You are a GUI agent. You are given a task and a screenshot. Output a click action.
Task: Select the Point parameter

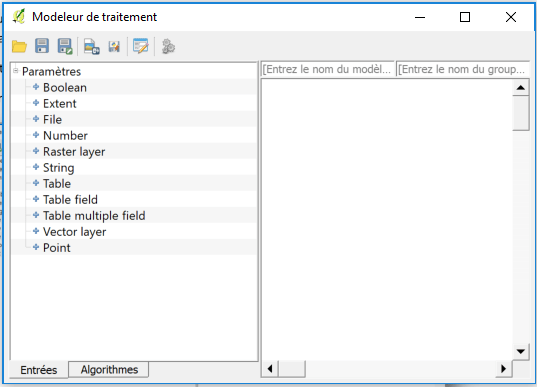tap(57, 248)
